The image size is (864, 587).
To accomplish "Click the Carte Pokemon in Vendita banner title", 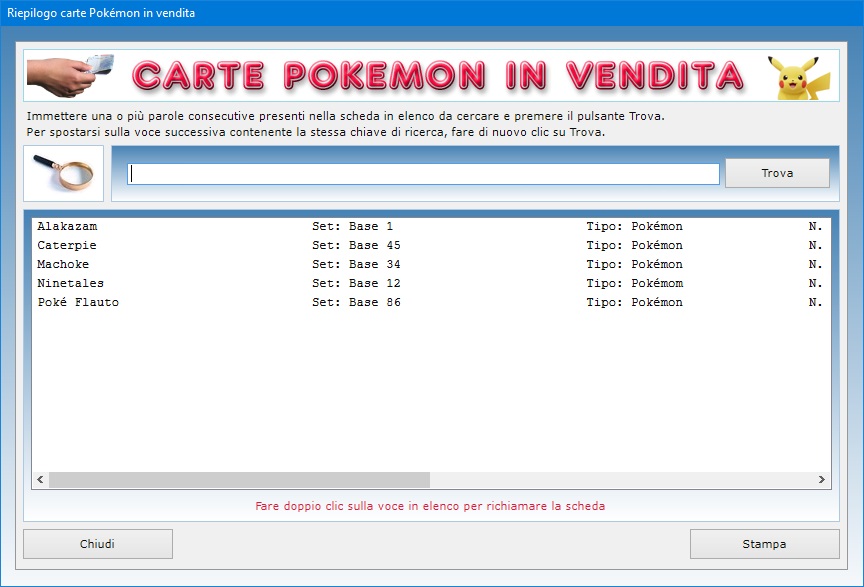I will pos(438,76).
